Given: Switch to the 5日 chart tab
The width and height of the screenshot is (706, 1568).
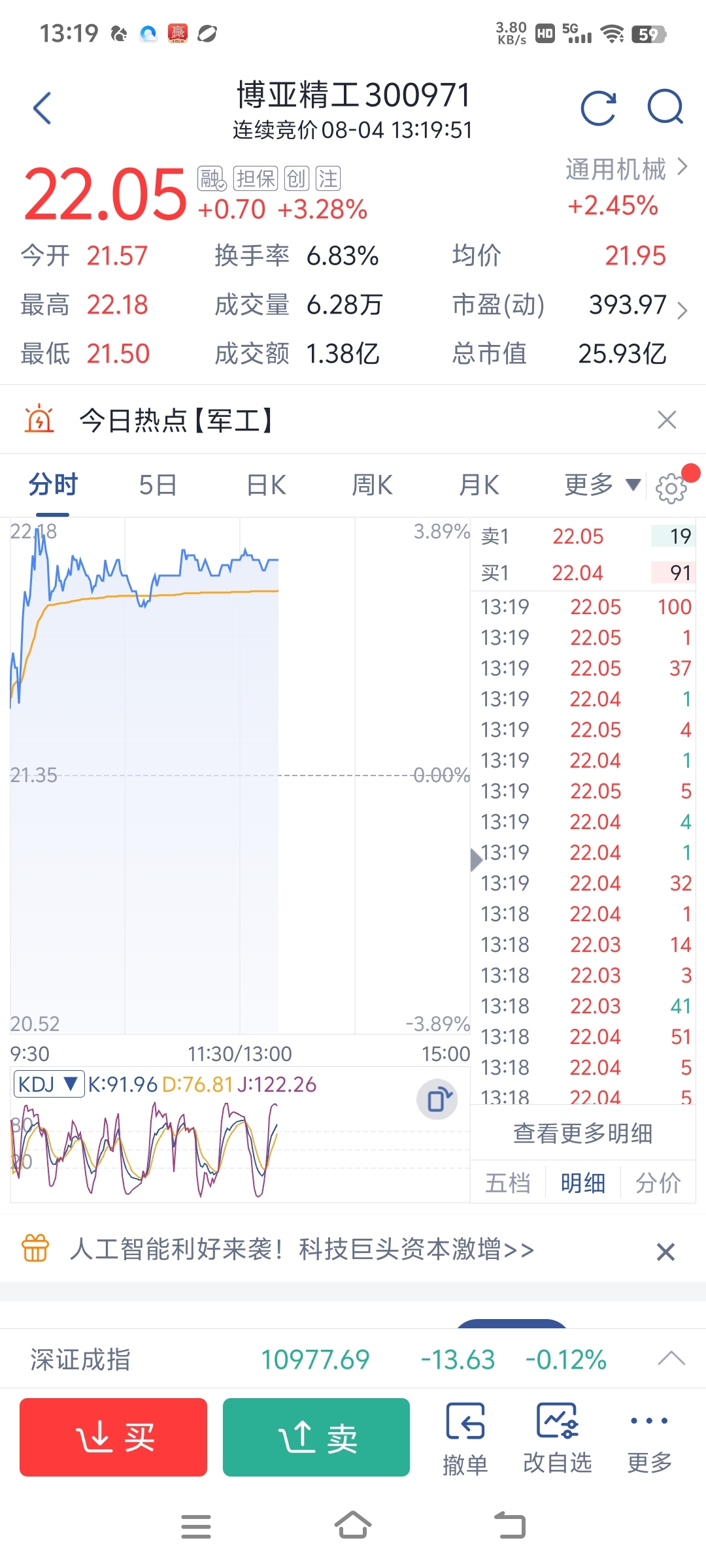Looking at the screenshot, I should point(158,485).
